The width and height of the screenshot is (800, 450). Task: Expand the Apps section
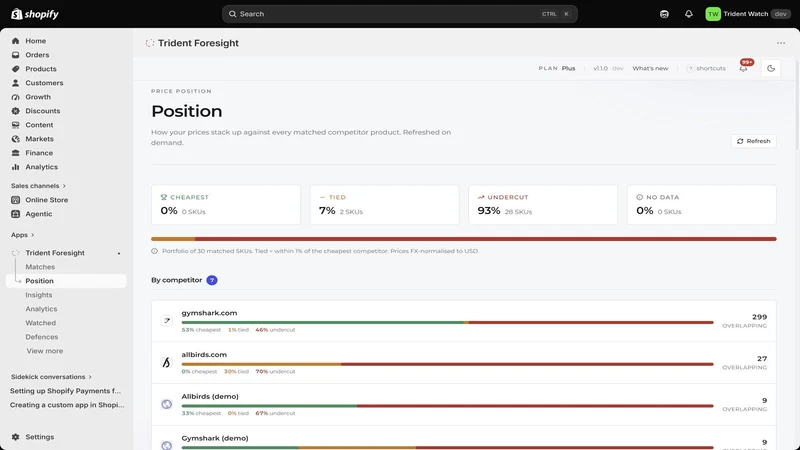pos(22,235)
